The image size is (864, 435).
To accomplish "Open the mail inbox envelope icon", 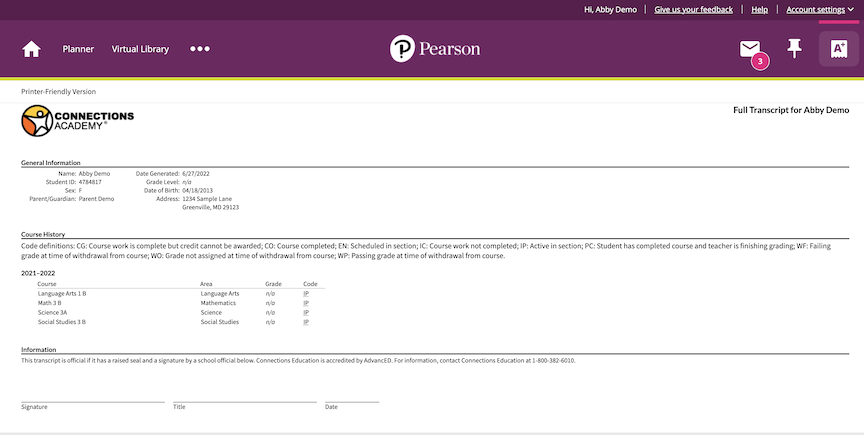I will pos(750,48).
